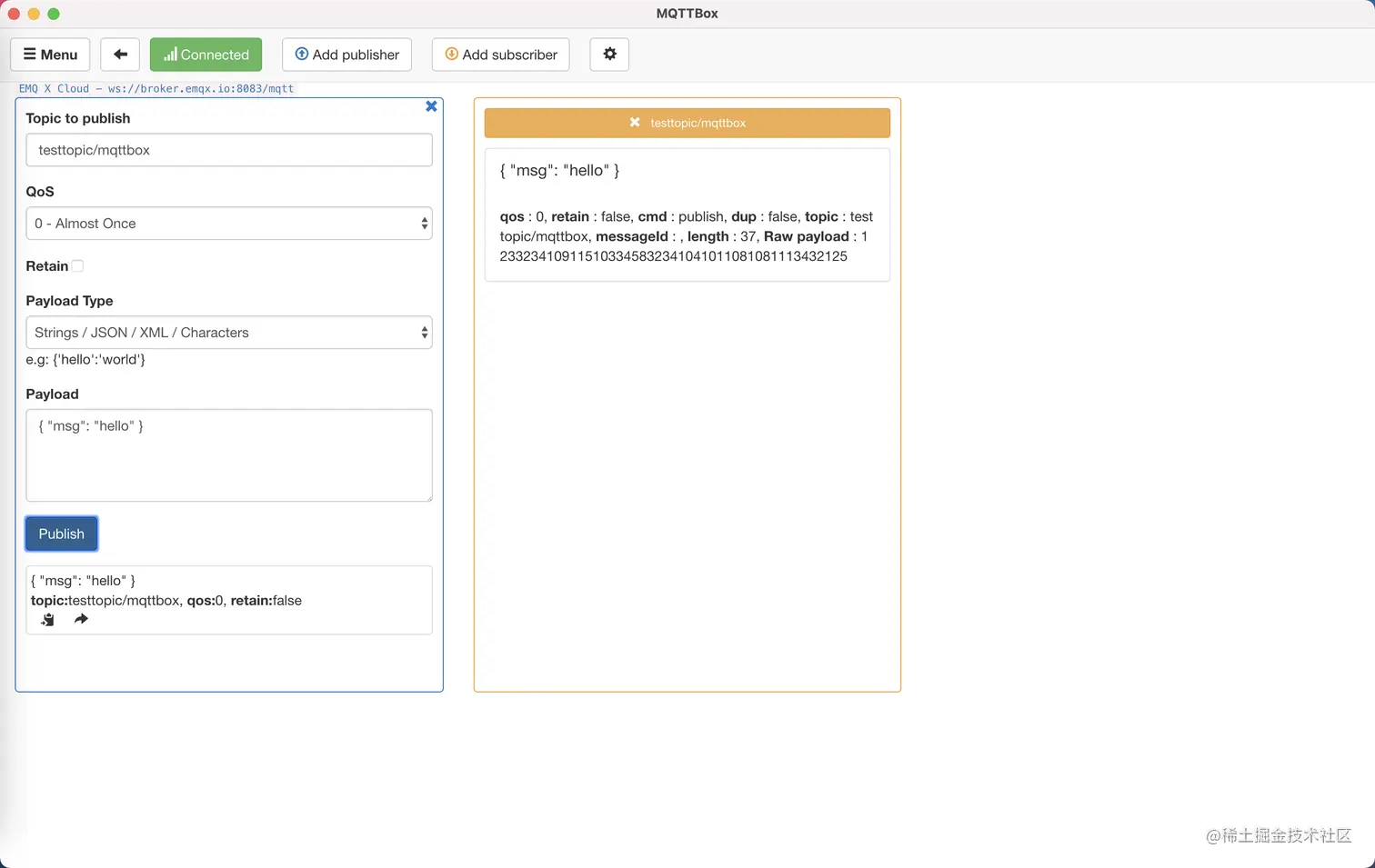Open the Menu button
Screen dimensions: 1375x868
tap(50, 55)
